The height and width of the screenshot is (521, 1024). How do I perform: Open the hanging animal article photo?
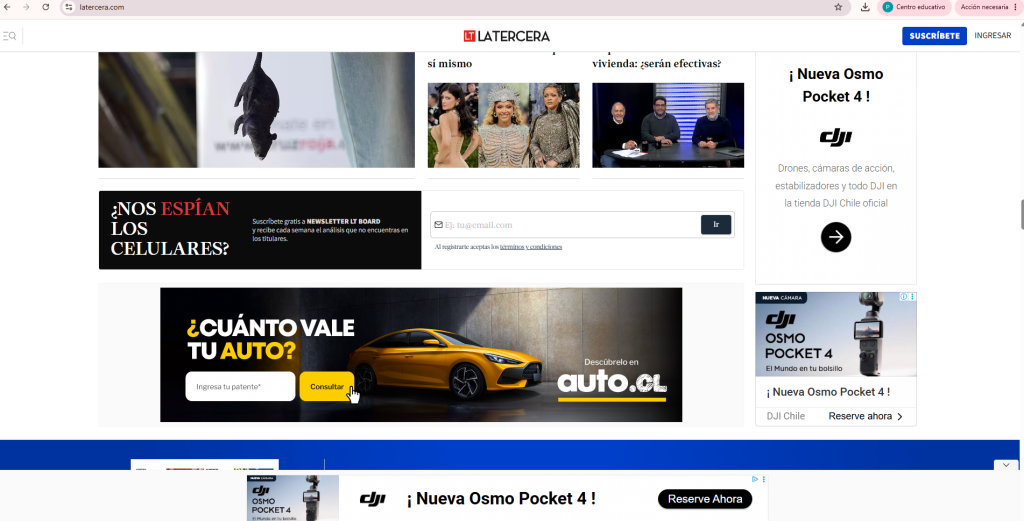(257, 110)
